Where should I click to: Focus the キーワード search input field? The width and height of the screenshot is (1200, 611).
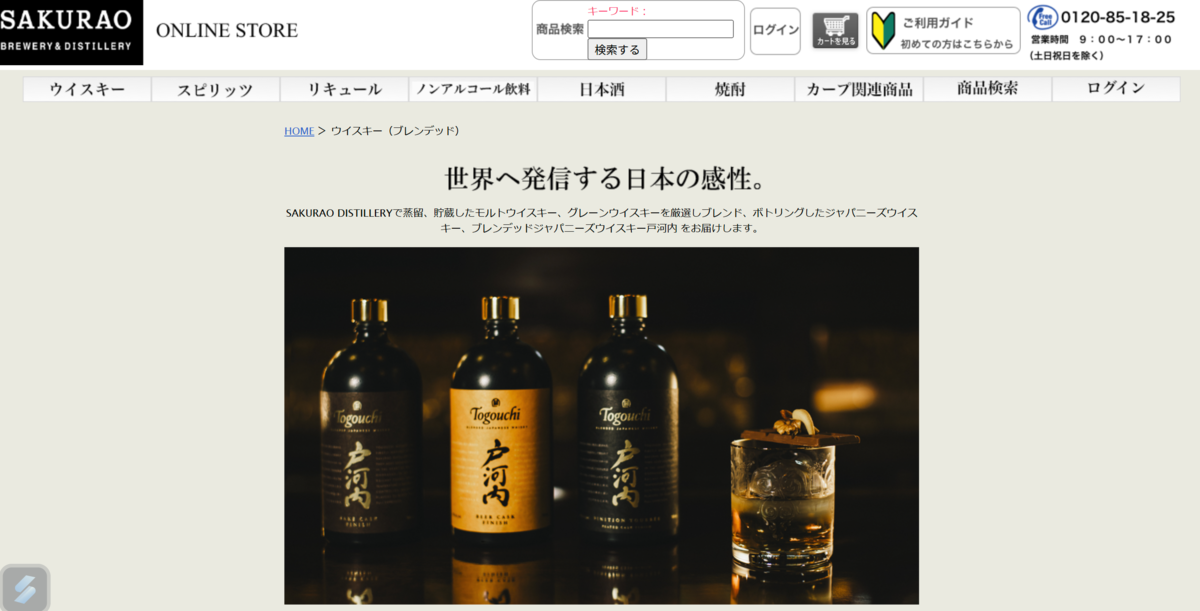[x=661, y=29]
